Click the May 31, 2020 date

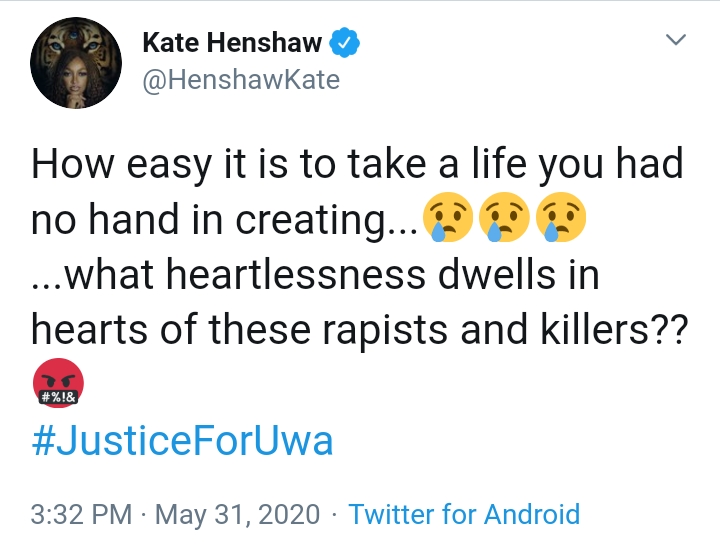[x=237, y=514]
